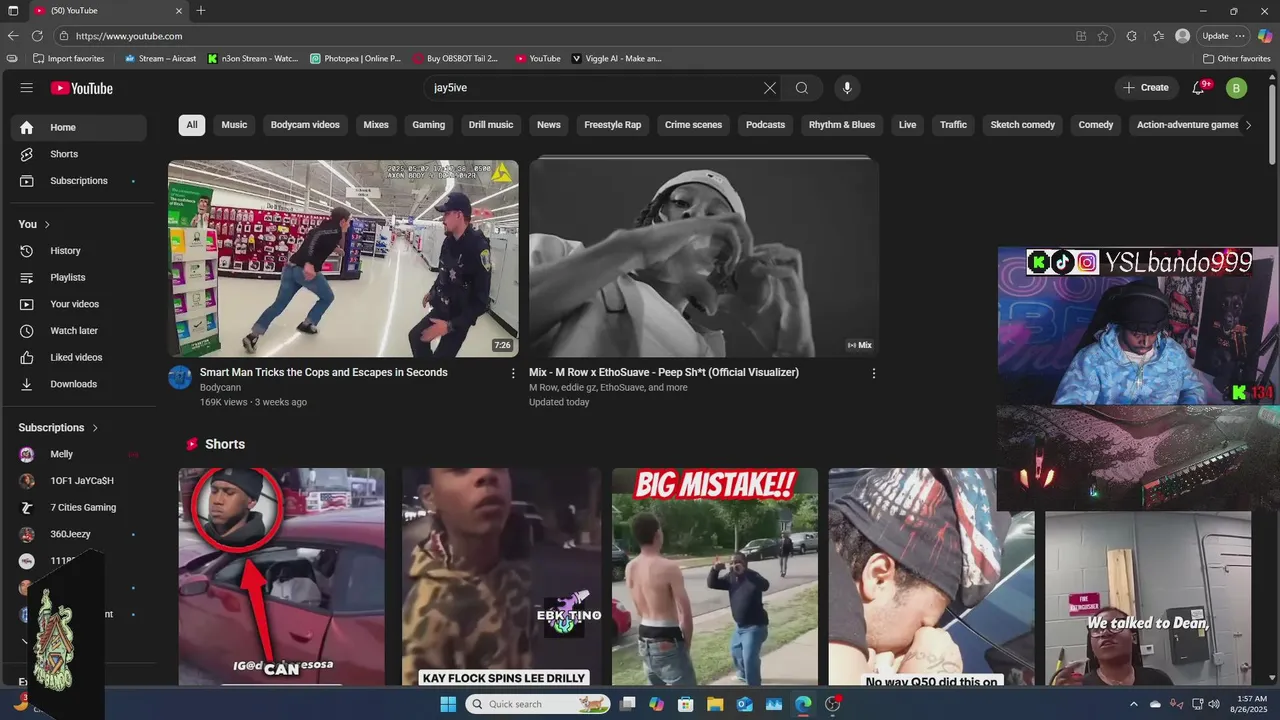Click the taskbar Quick search box
This screenshot has width=1280, height=720.
538,704
